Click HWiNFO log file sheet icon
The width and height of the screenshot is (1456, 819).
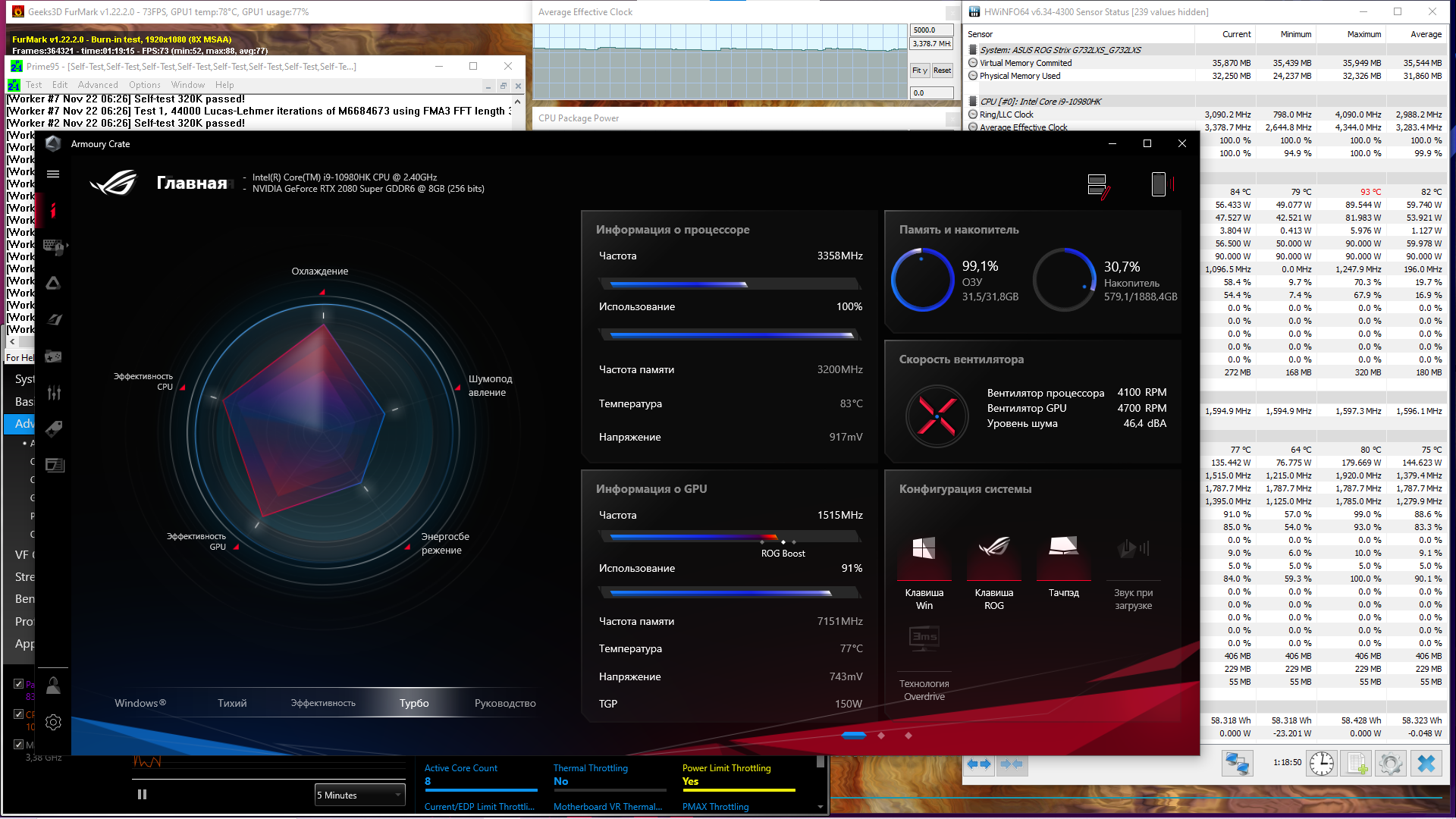pyautogui.click(x=1356, y=763)
